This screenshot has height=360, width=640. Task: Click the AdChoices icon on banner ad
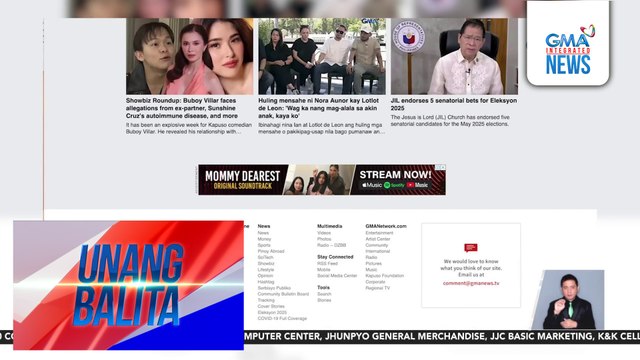[x=440, y=167]
